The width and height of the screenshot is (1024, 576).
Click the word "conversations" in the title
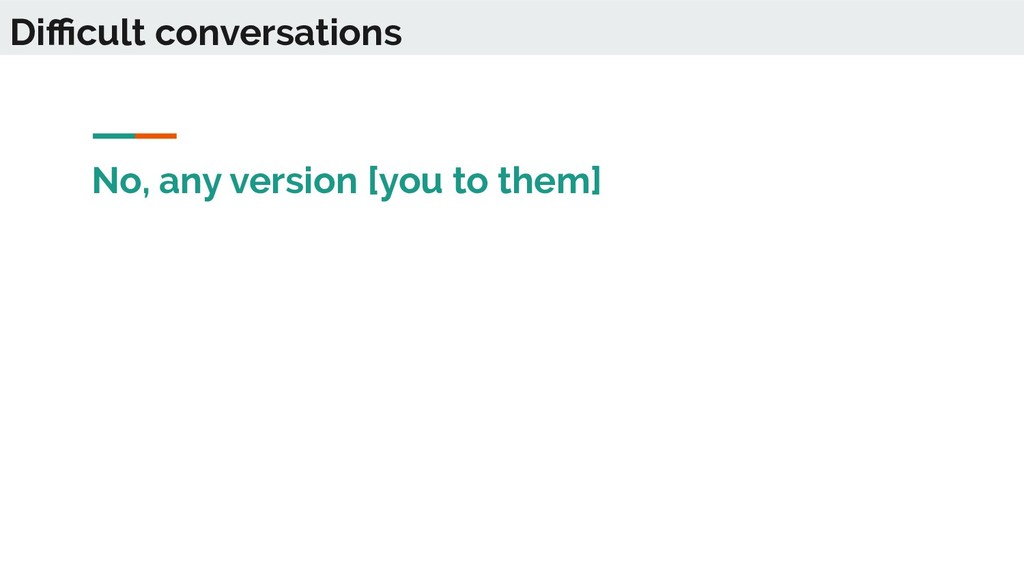(x=278, y=33)
